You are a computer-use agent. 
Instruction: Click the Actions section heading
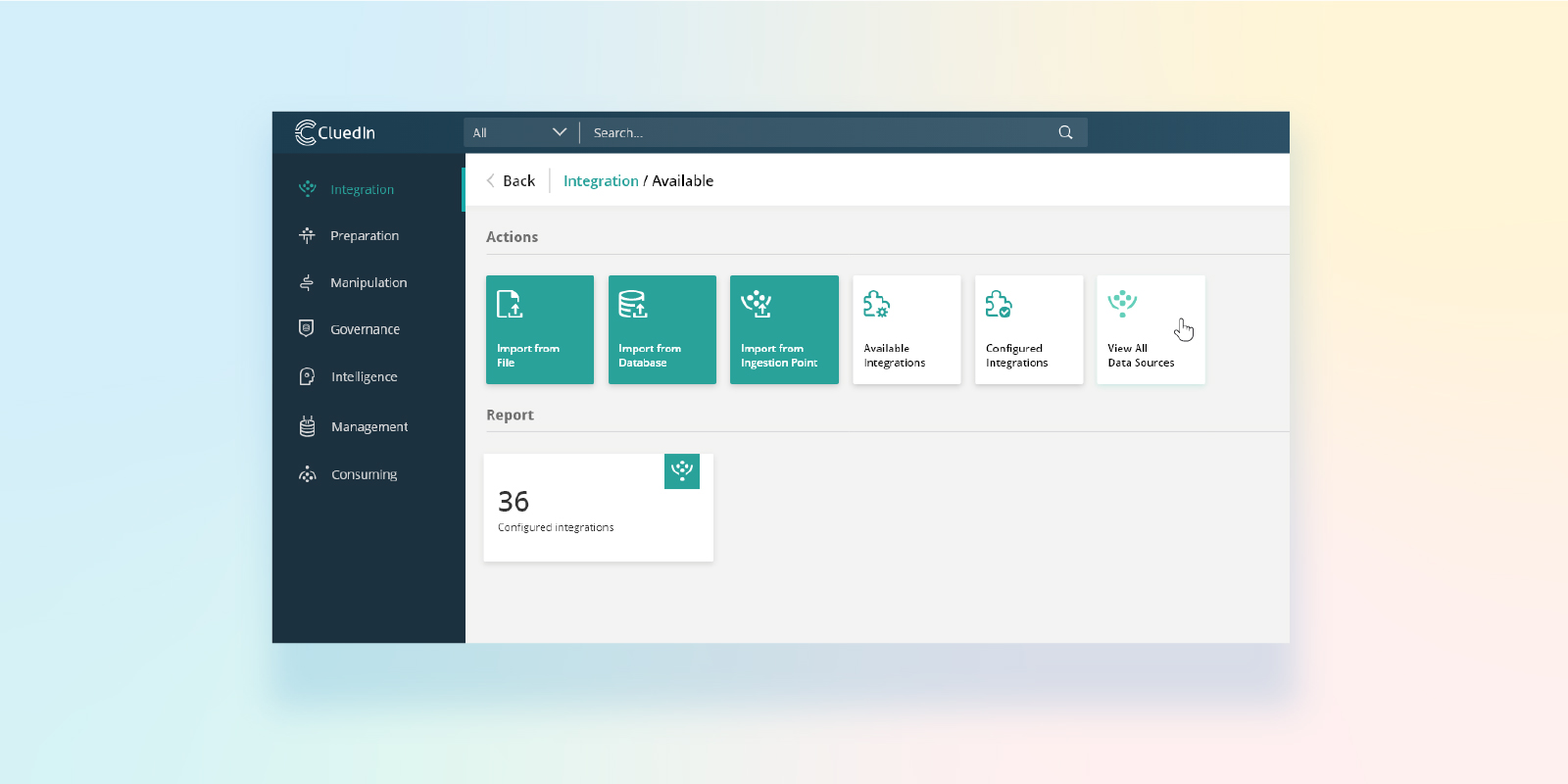coord(513,237)
